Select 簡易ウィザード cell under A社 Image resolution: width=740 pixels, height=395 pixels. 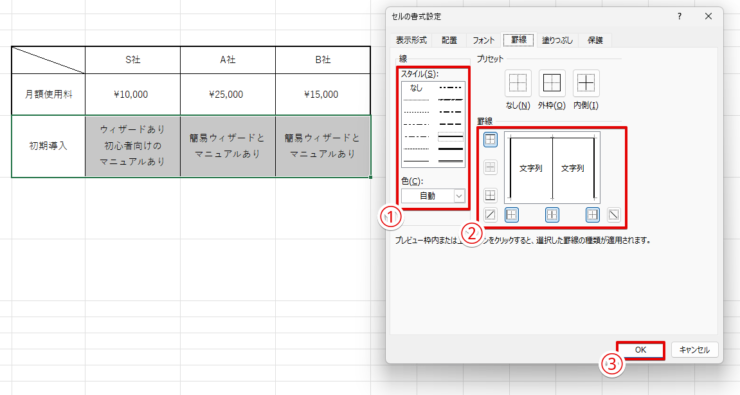pos(227,146)
